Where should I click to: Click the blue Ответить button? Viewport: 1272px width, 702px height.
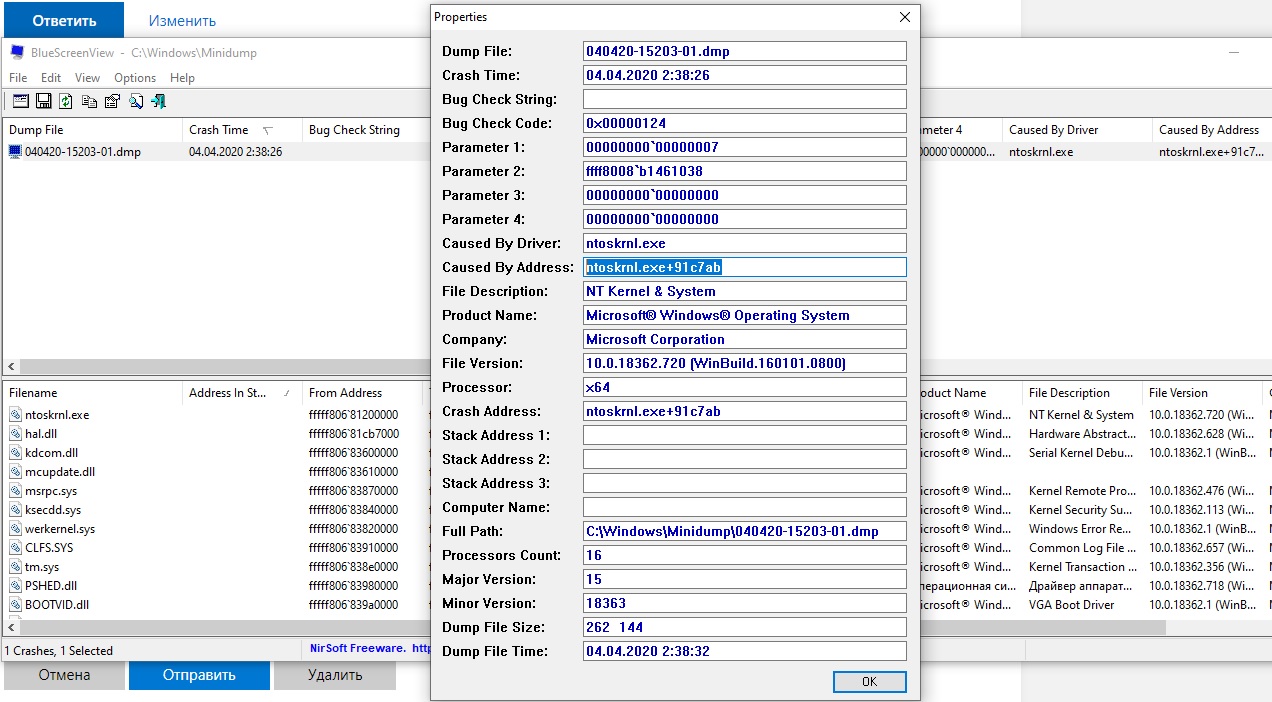[x=64, y=20]
